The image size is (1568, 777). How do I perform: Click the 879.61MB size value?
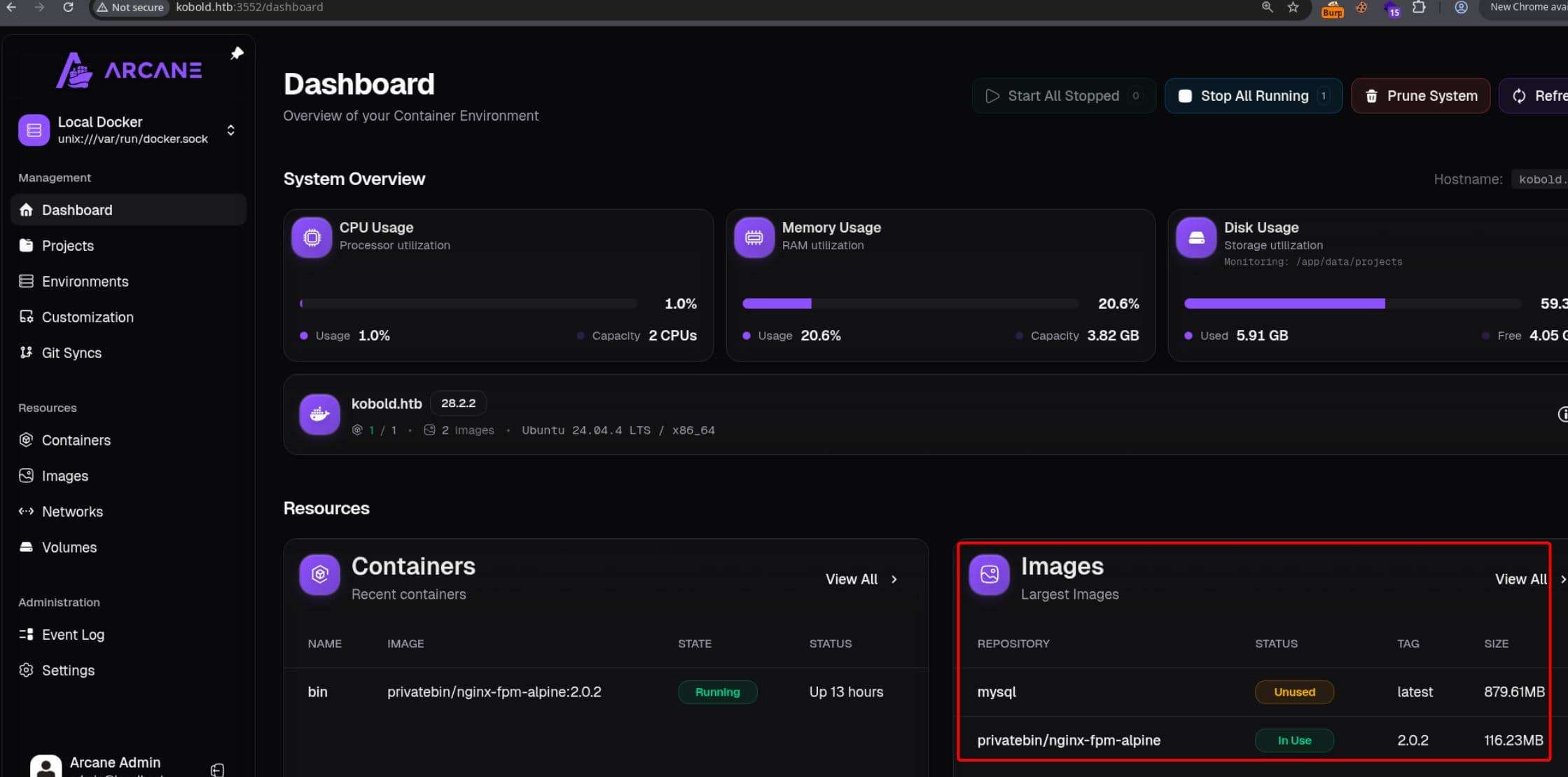(x=1514, y=692)
